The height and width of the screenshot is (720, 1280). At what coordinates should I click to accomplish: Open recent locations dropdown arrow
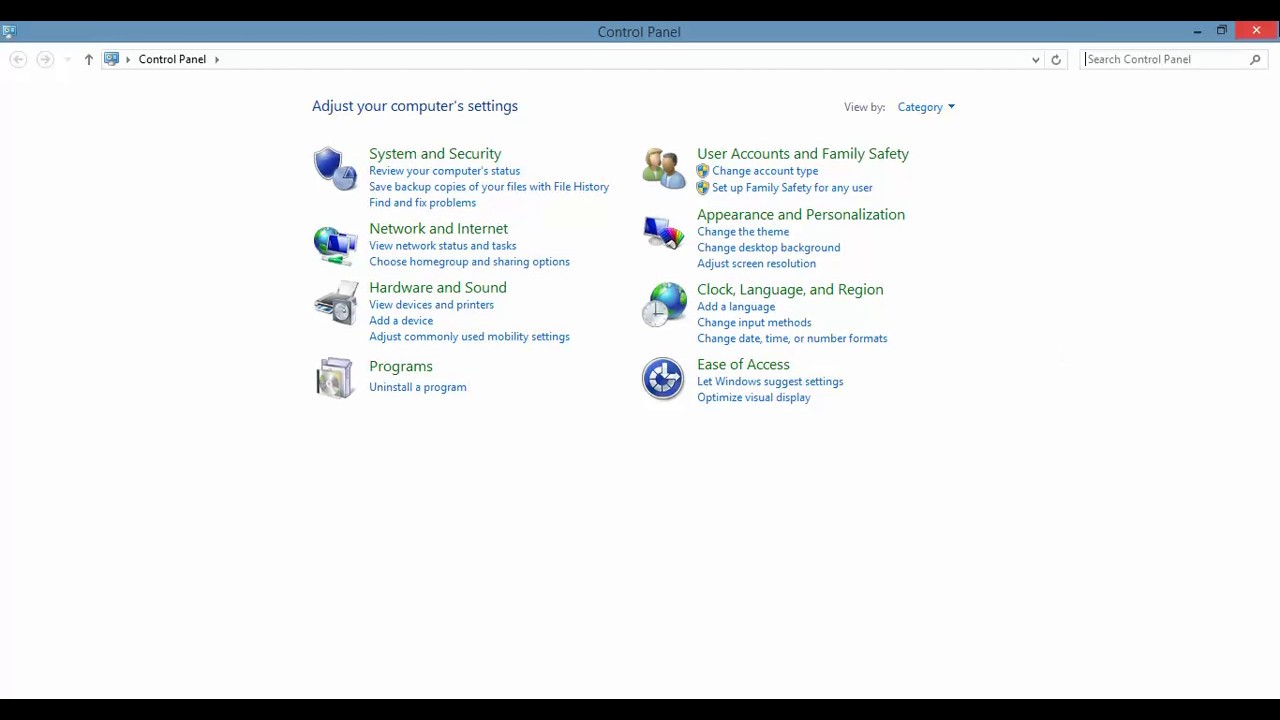tap(67, 59)
